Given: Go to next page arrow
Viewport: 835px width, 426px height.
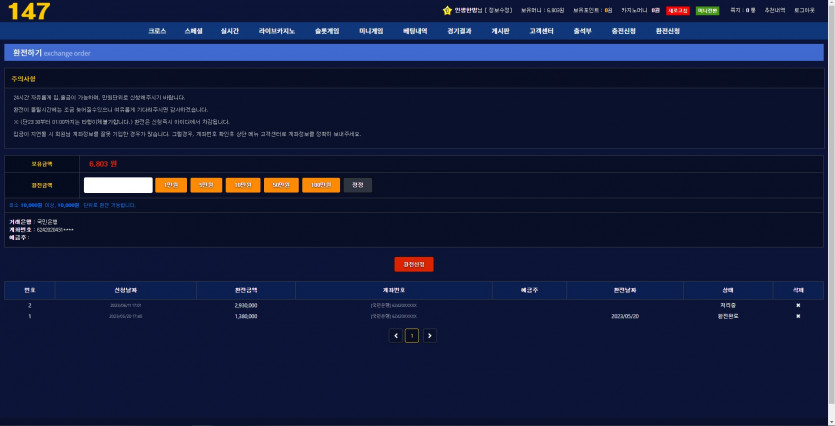Looking at the screenshot, I should [430, 336].
